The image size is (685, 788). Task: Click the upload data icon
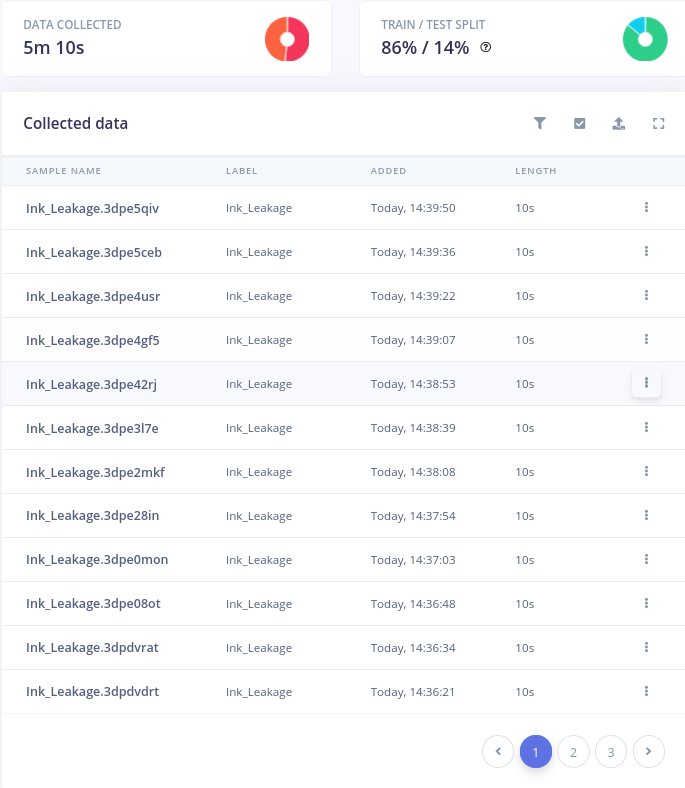coord(619,123)
